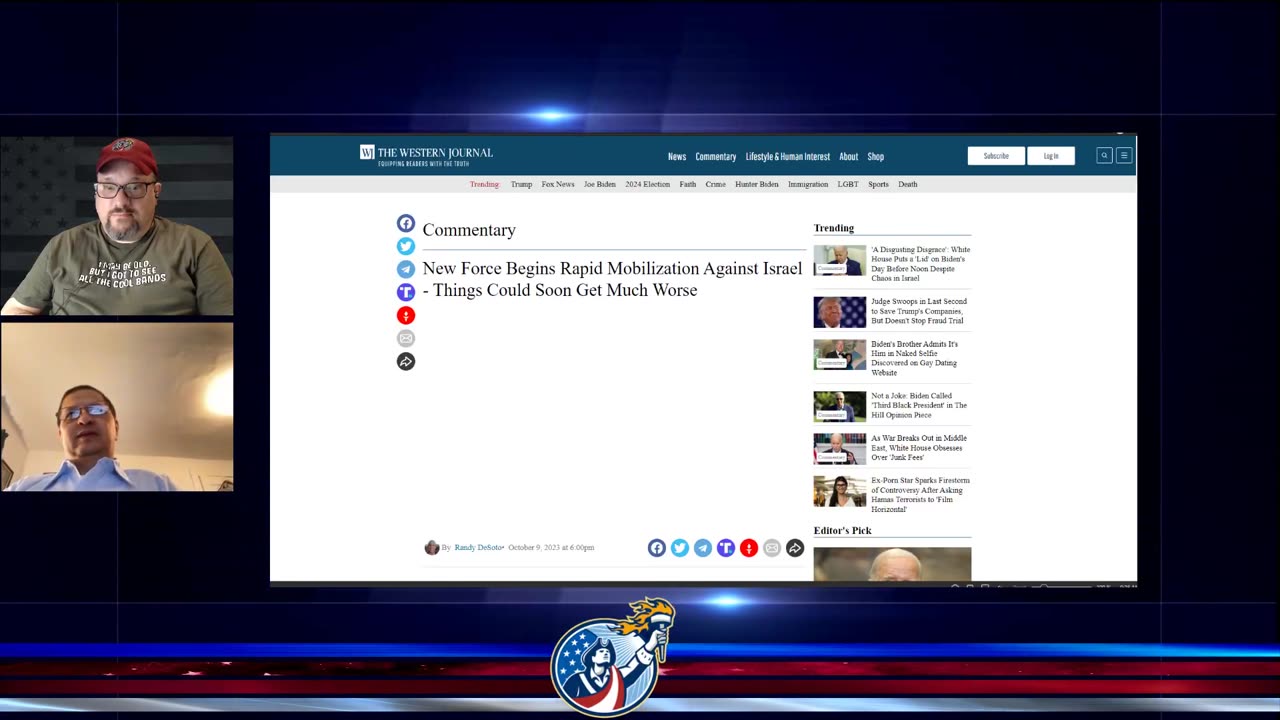Click the red share icon in left sidebar
The image size is (1280, 720).
point(405,315)
